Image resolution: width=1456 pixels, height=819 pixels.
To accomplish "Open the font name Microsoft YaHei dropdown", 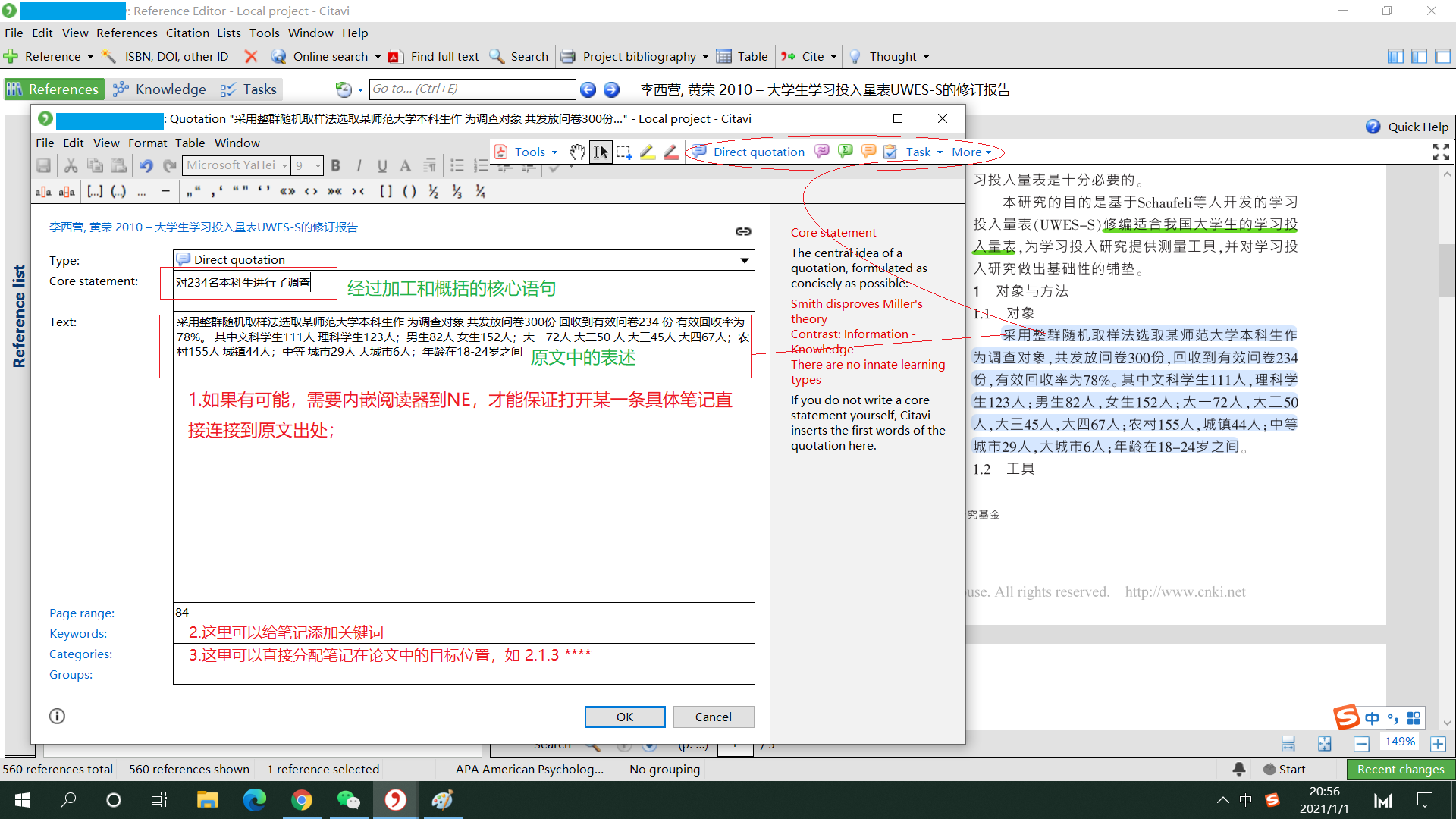I will point(284,165).
